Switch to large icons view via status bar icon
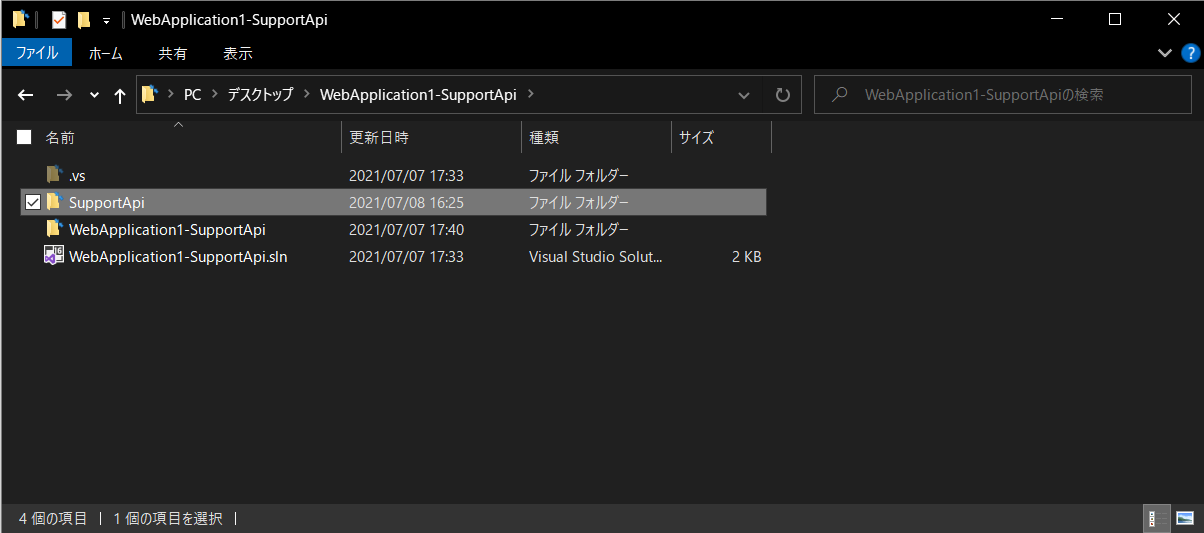This screenshot has width=1204, height=533. 1185,518
